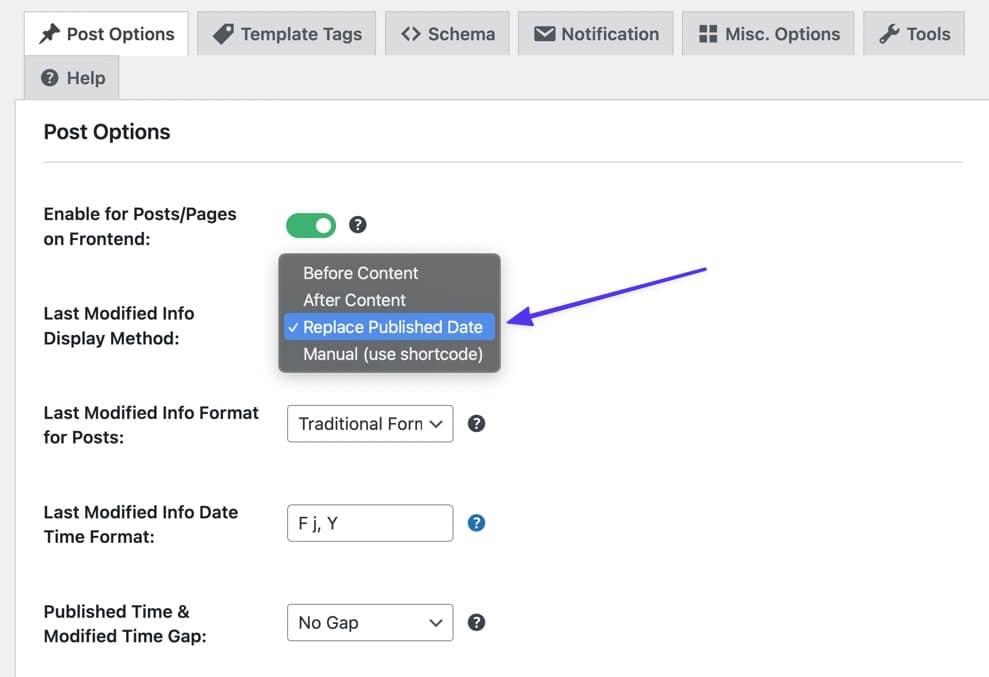Open the Last Modified Info Format dropdown
This screenshot has width=989, height=677.
(370, 423)
